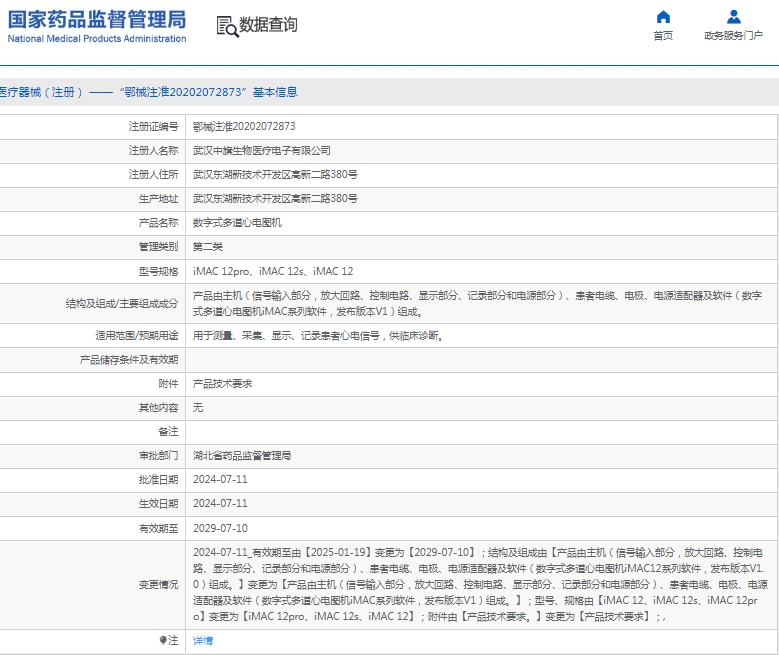Open the 政务服务门户 person icon

pos(734,17)
